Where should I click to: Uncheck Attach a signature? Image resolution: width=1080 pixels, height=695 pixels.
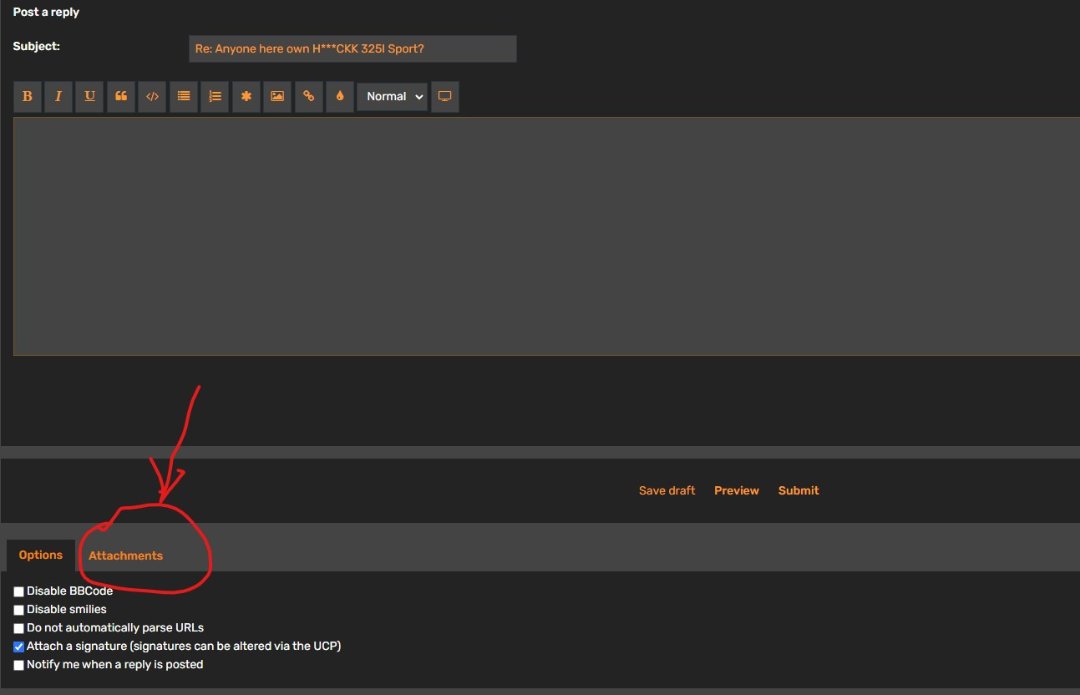point(19,647)
